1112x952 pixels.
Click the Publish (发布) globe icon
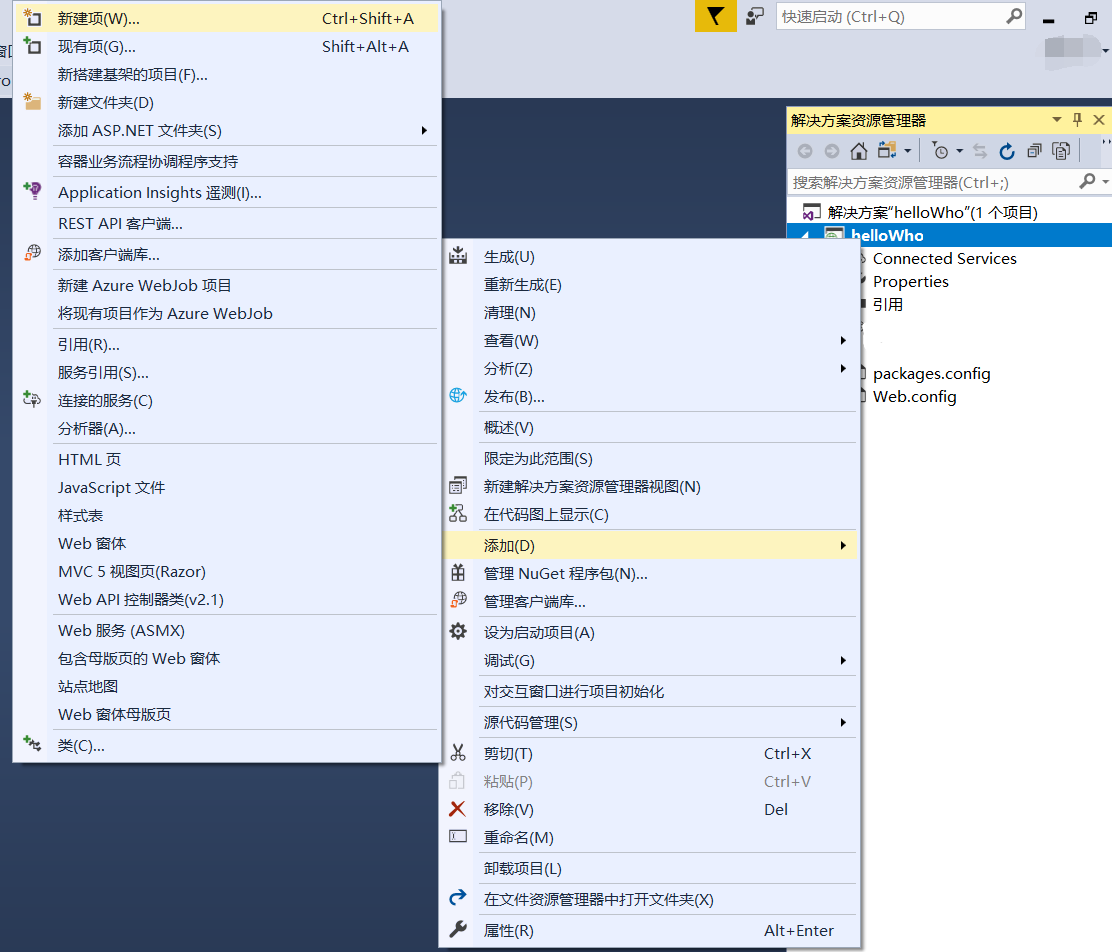tap(458, 396)
